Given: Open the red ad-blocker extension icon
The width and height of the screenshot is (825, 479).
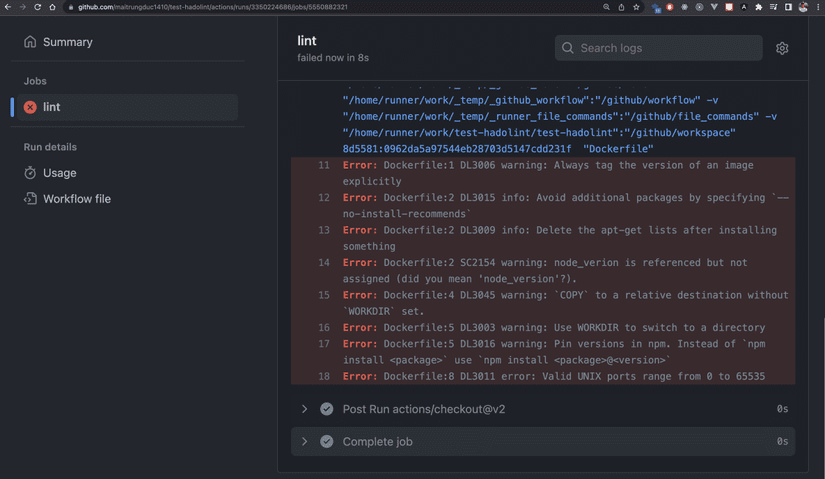Looking at the screenshot, I should coord(670,7).
